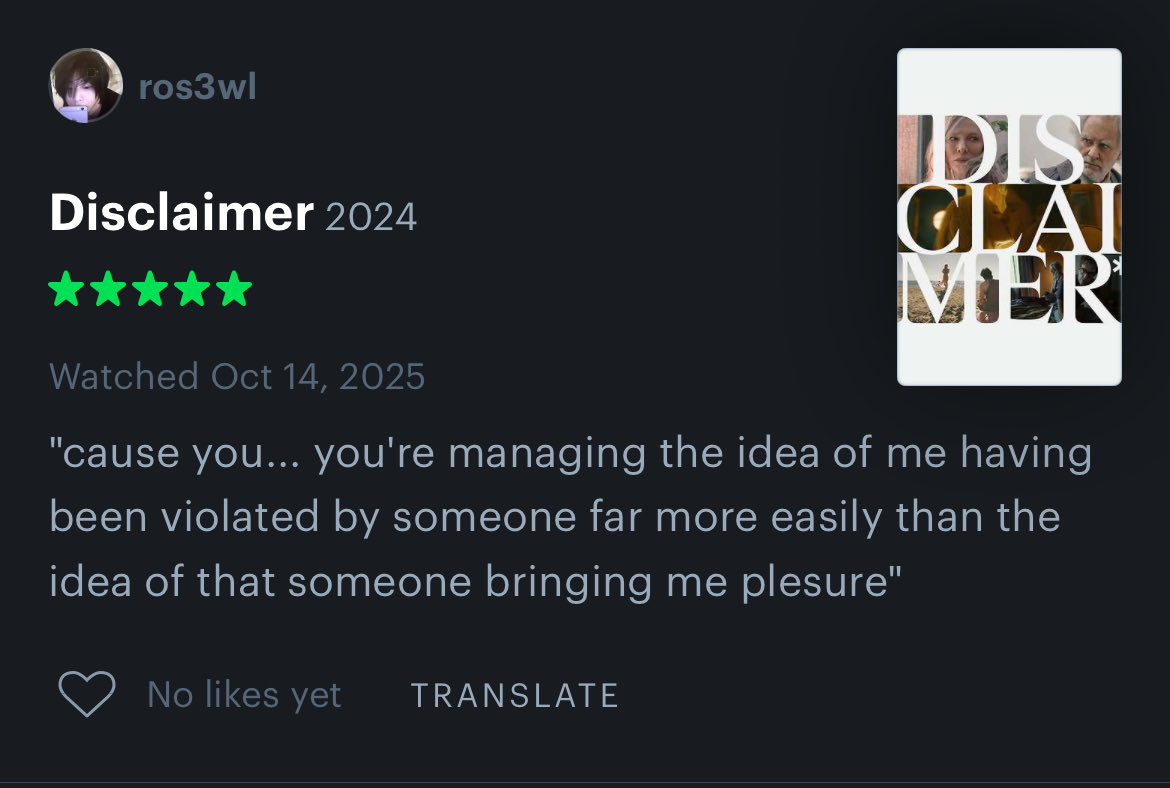
Task: Select the TRANSLATE button
Action: [515, 695]
